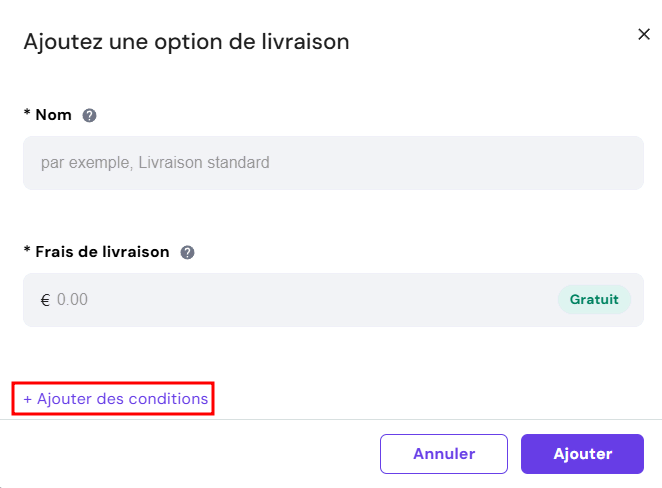Focus the Nom input field
Screen dimensions: 662x488
point(333,163)
